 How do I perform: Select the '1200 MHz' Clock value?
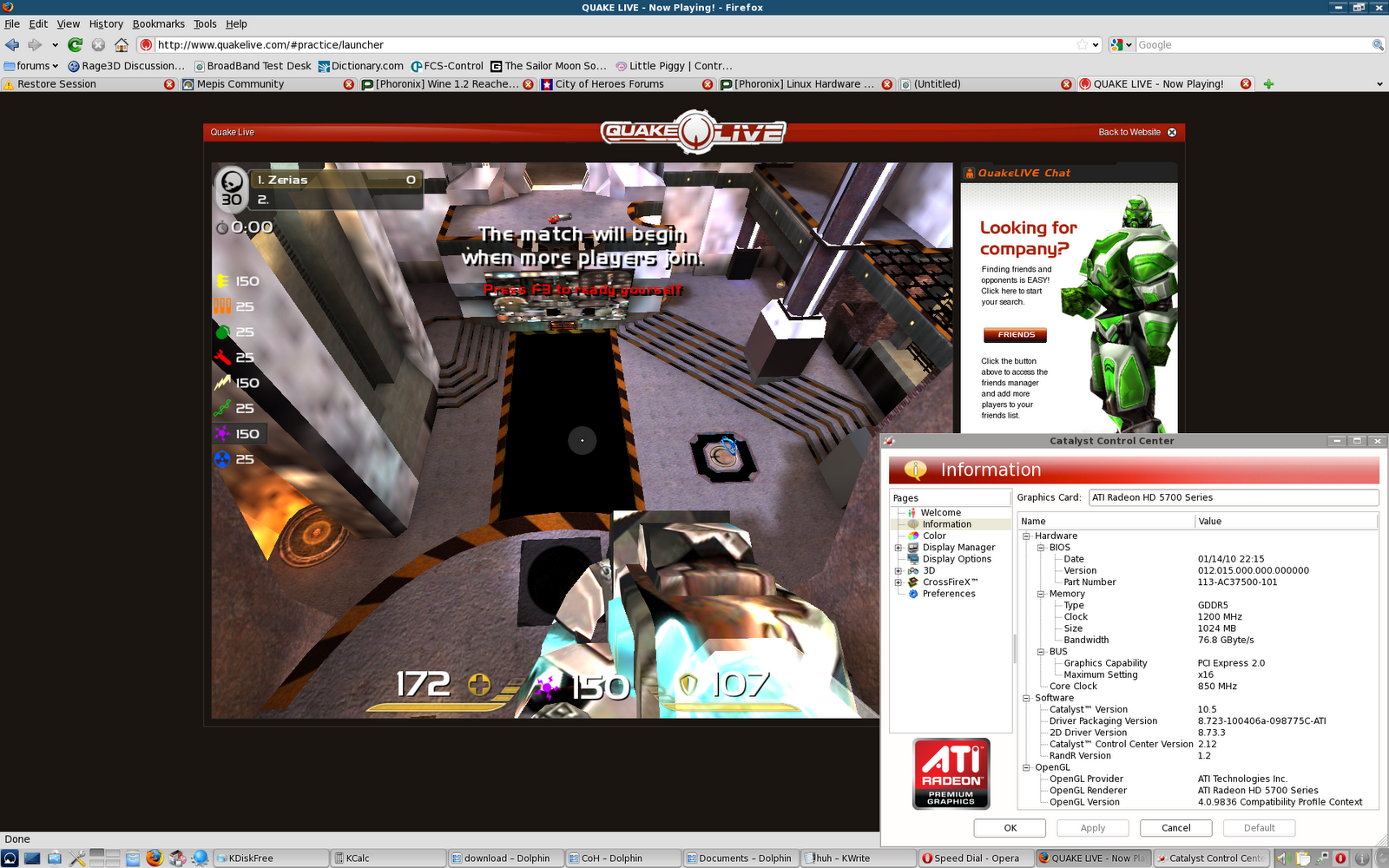tap(1220, 617)
